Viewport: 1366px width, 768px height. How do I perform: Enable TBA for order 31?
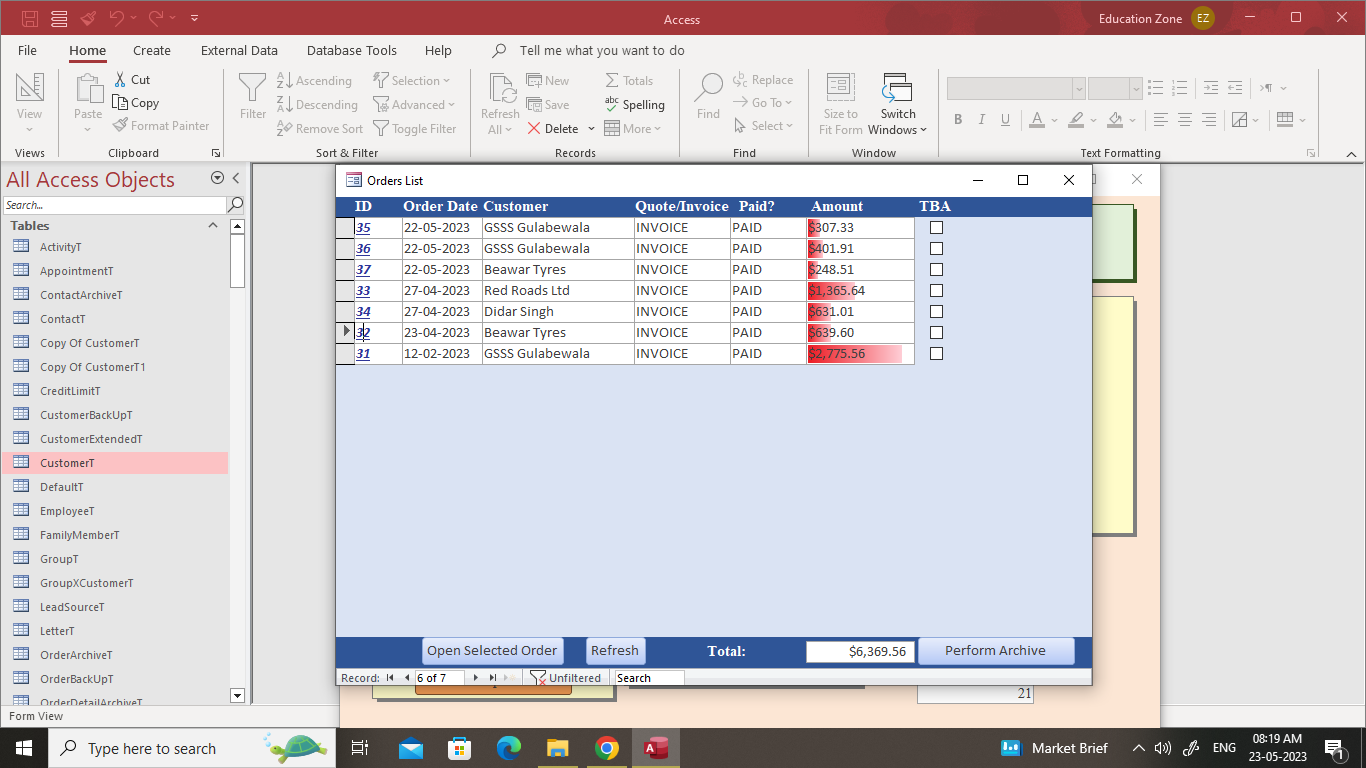click(936, 353)
